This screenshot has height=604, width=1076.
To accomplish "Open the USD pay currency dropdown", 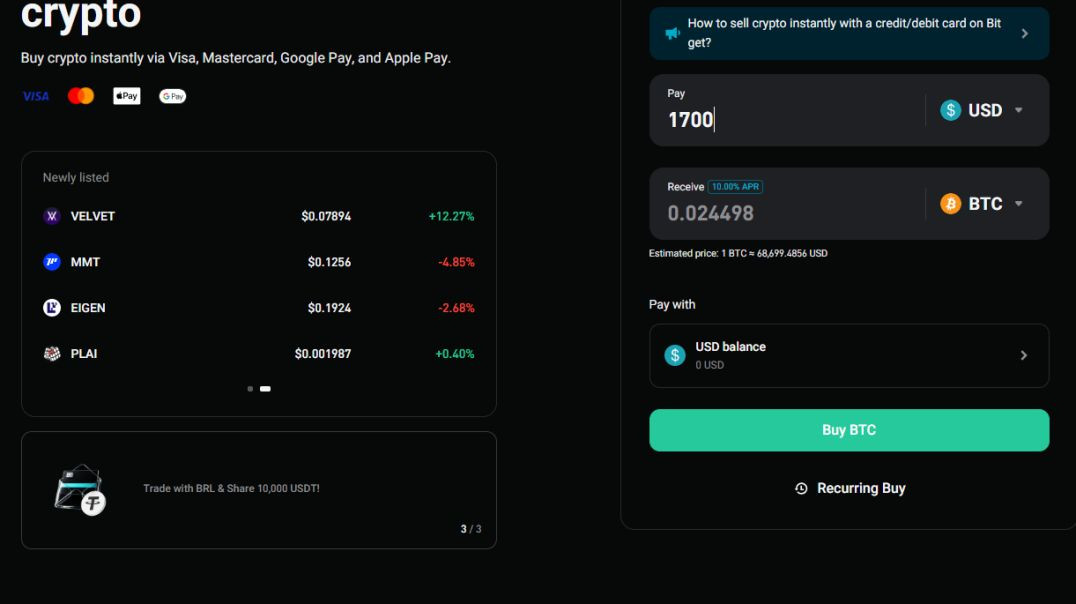I will [x=981, y=110].
